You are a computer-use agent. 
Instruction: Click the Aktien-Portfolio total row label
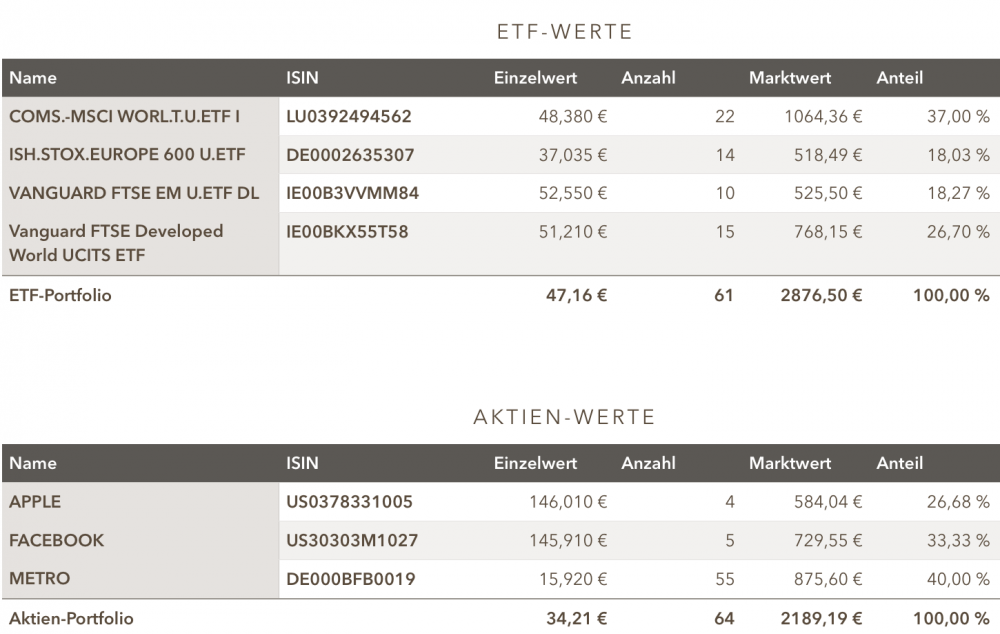click(x=71, y=619)
